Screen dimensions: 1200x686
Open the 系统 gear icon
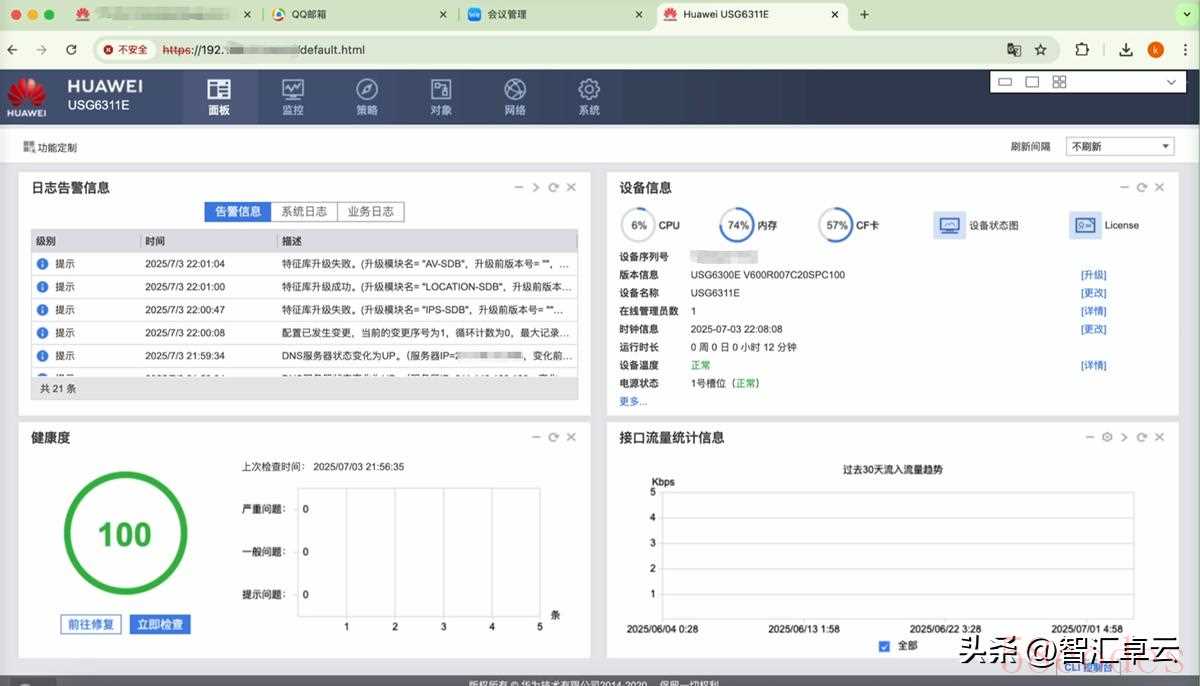pos(589,96)
